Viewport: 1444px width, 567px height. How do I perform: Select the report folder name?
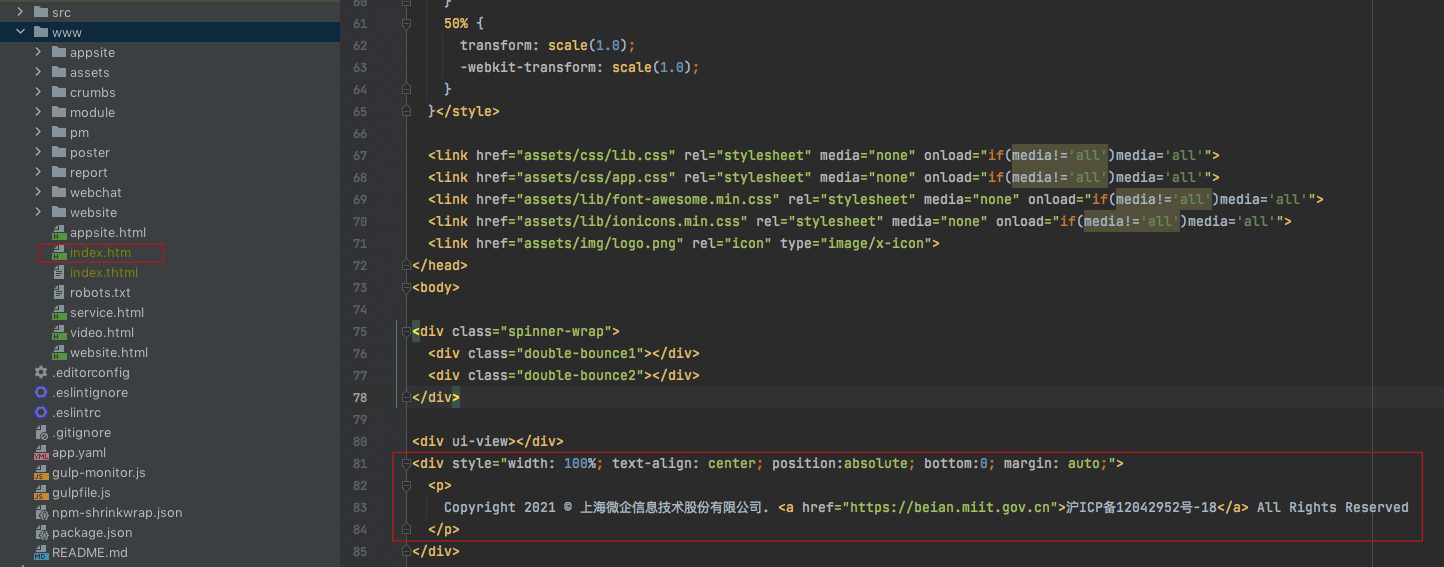coord(89,172)
